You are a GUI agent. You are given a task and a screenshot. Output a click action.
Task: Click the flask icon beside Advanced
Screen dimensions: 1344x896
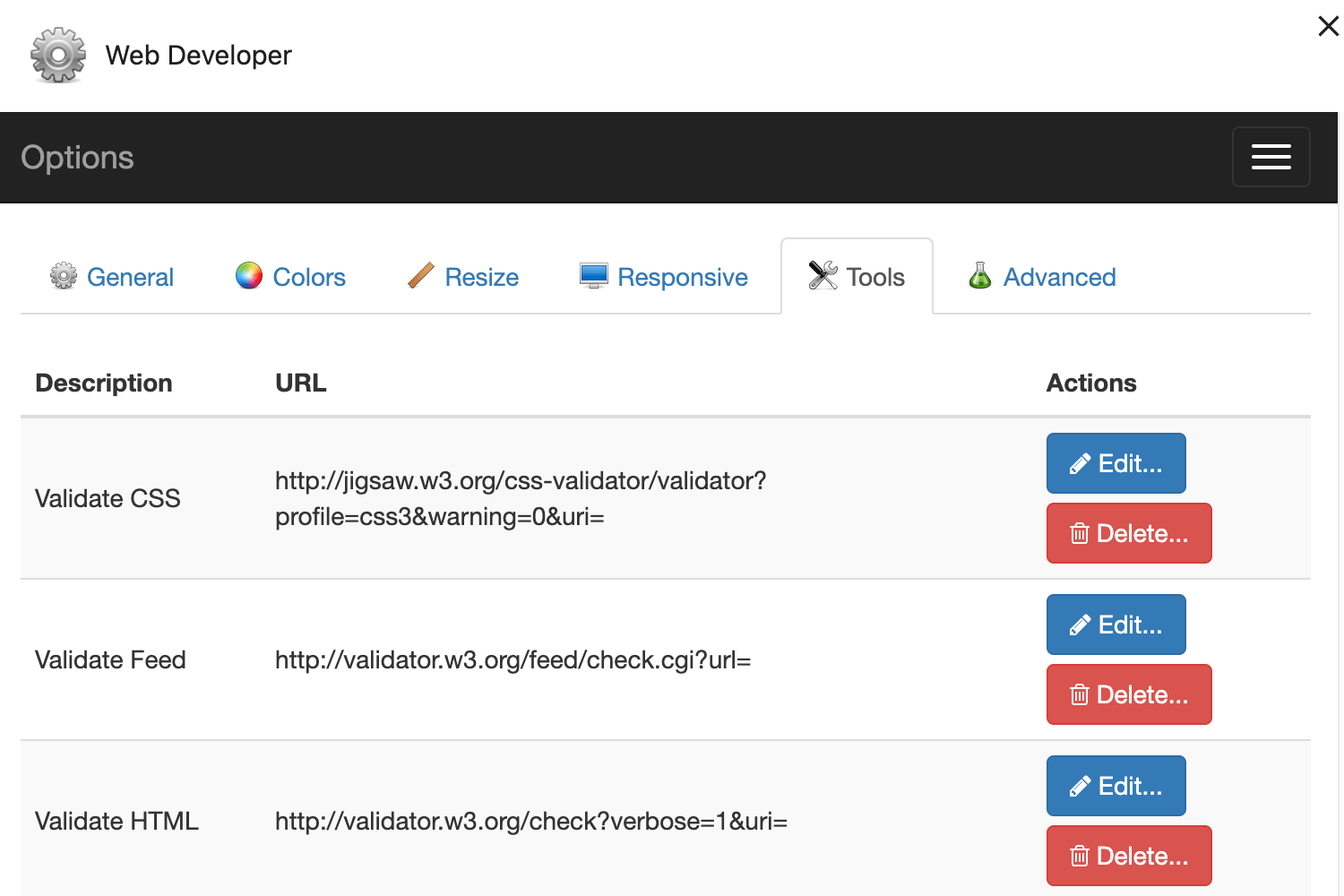tap(979, 277)
